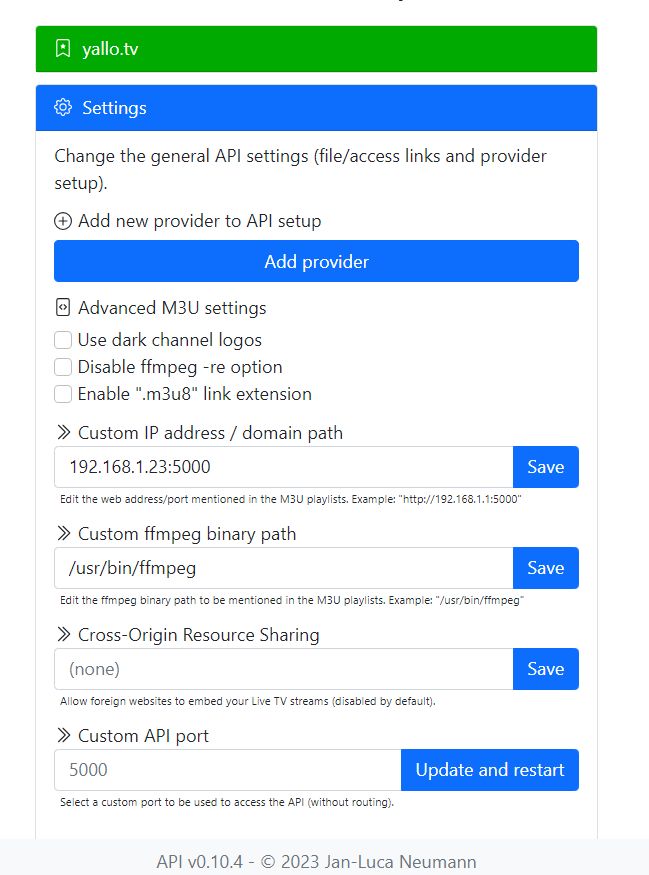Click the Add provider button
The image size is (649, 875).
(x=316, y=261)
